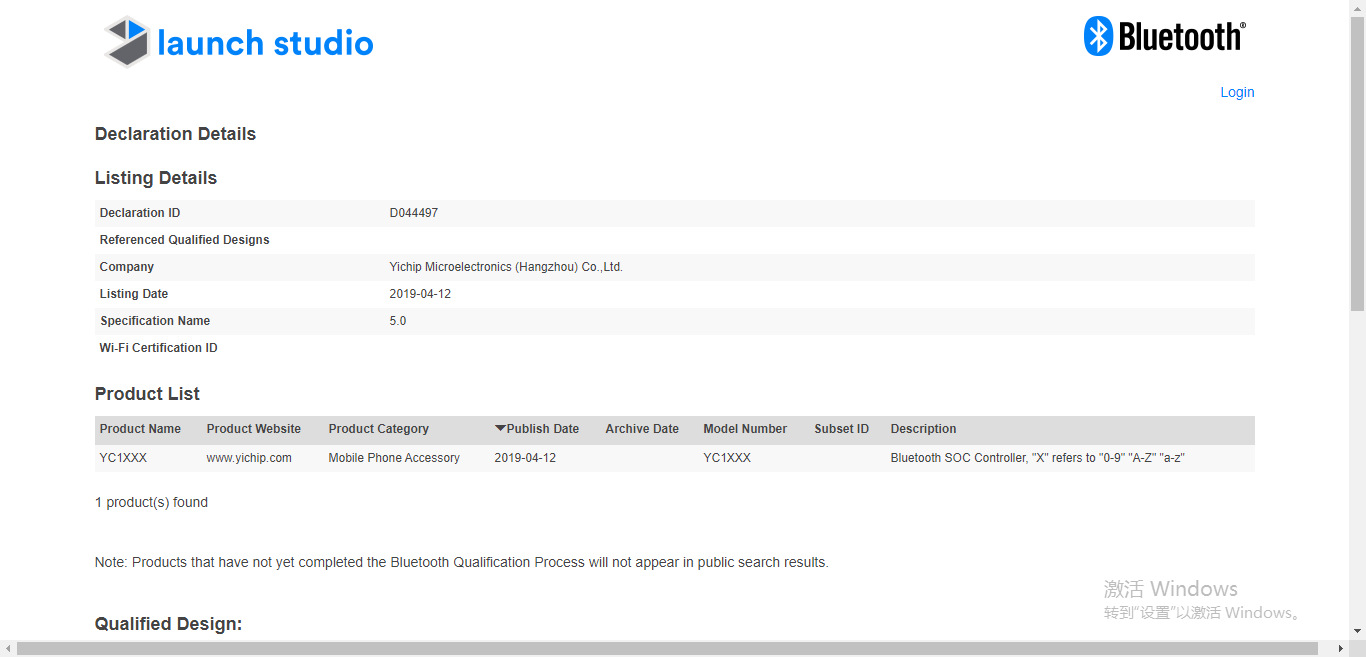Screen dimensions: 1366x657
Task: Select the YC1XXX product name cell
Action: (123, 458)
